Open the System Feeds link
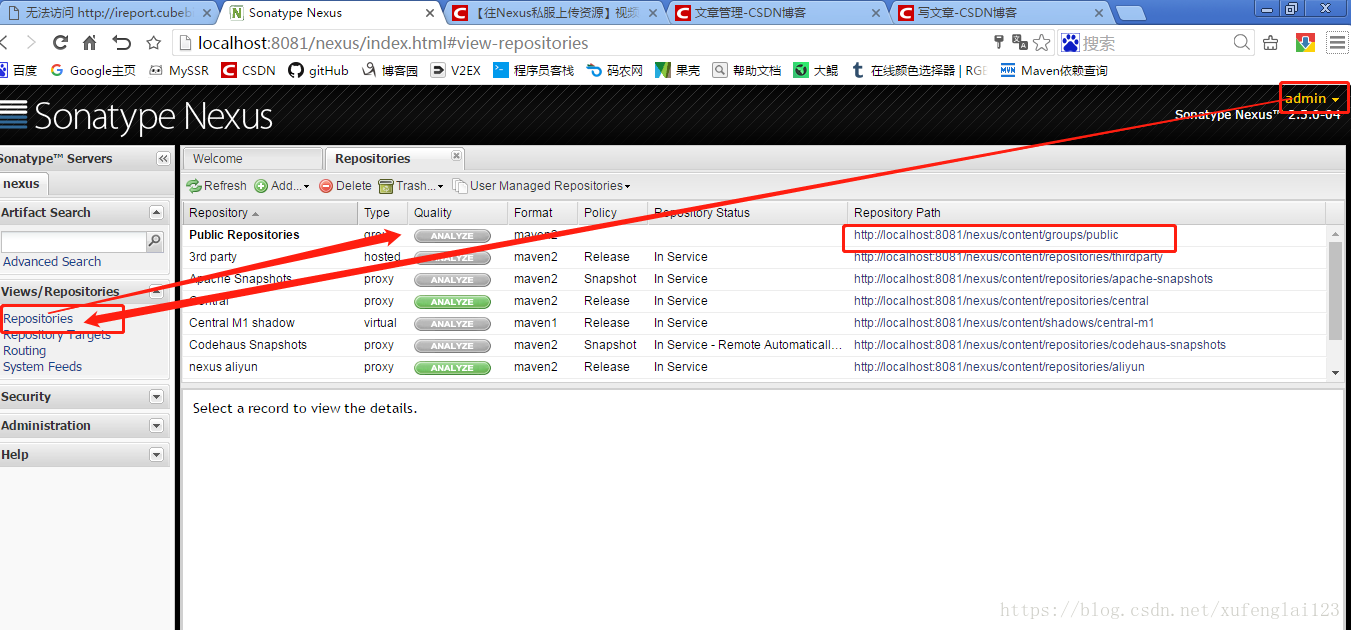This screenshot has width=1351, height=630. [x=43, y=367]
